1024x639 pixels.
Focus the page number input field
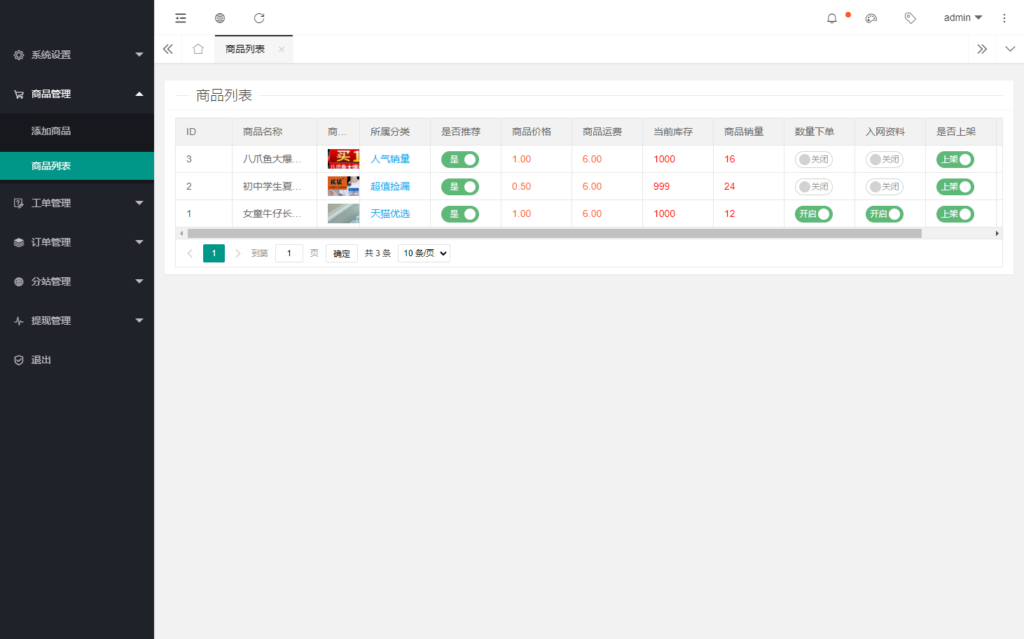289,254
